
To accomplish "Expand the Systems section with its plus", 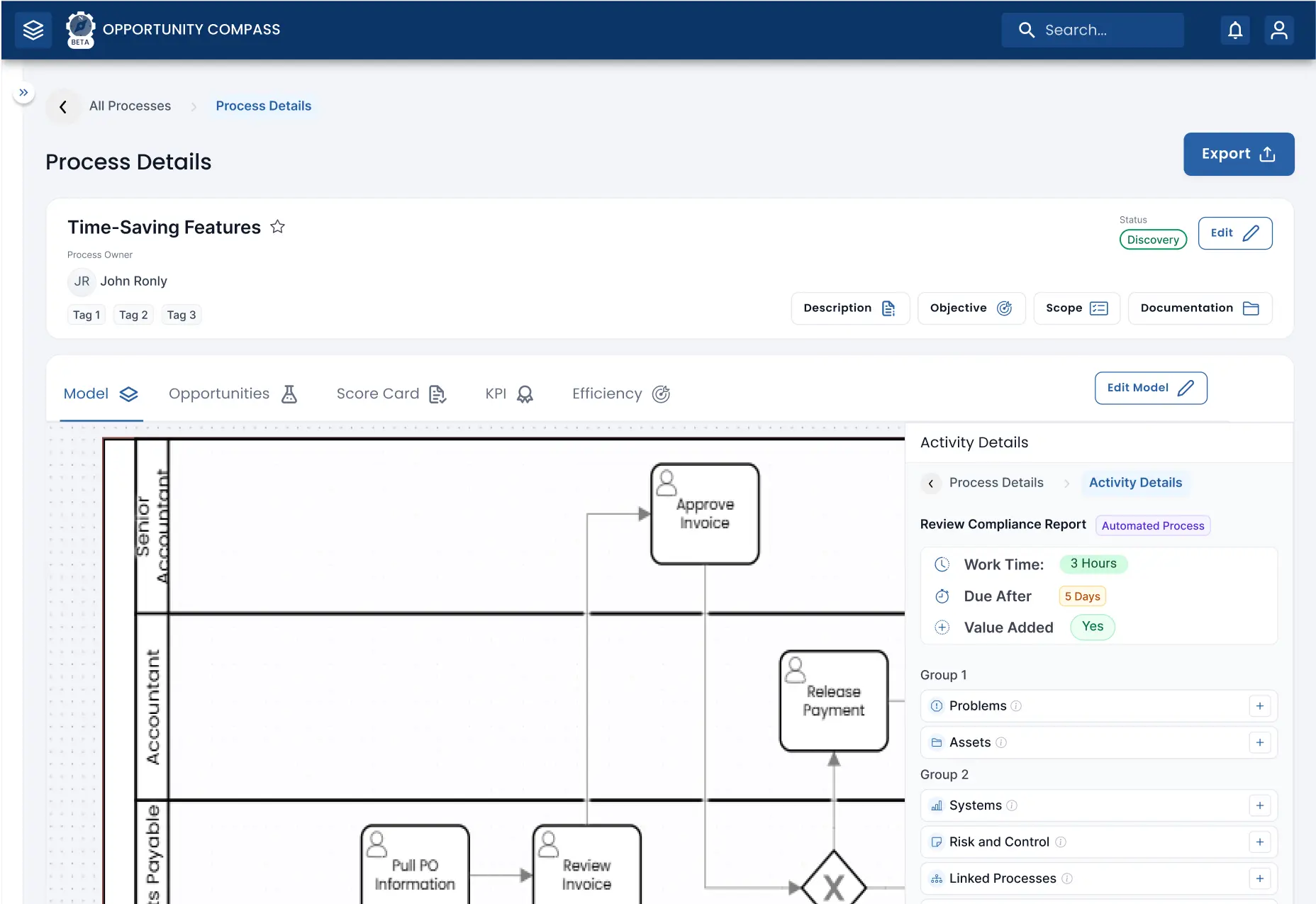I will [1260, 805].
